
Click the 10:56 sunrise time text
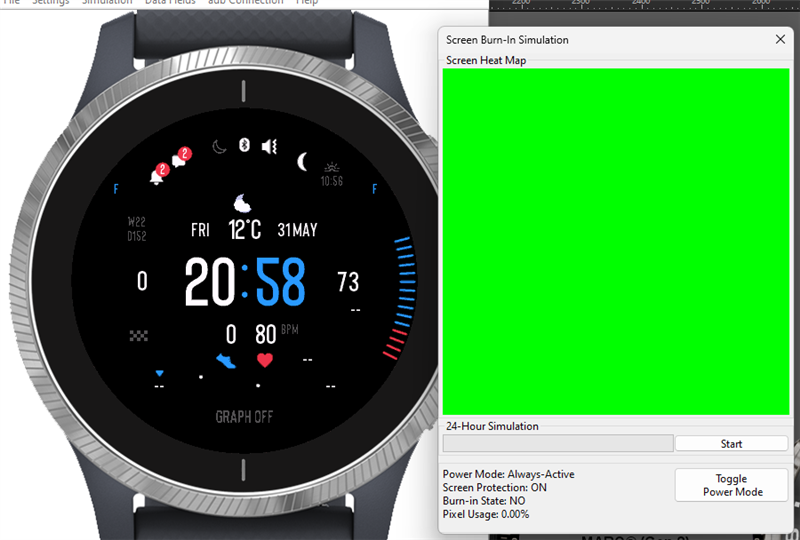[x=332, y=181]
